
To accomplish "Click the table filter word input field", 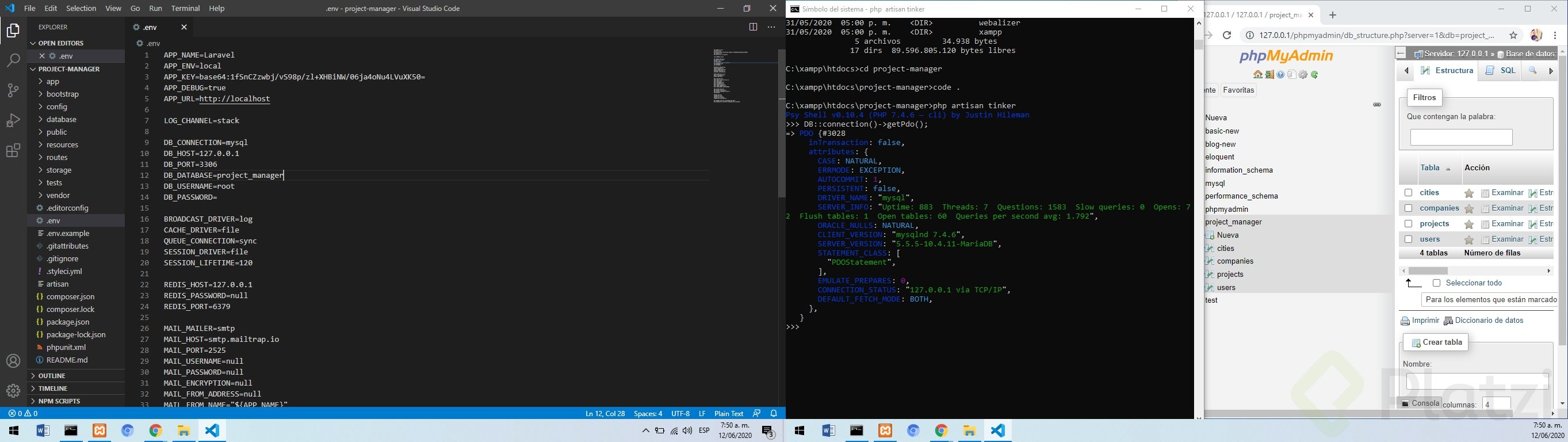I will click(1461, 138).
